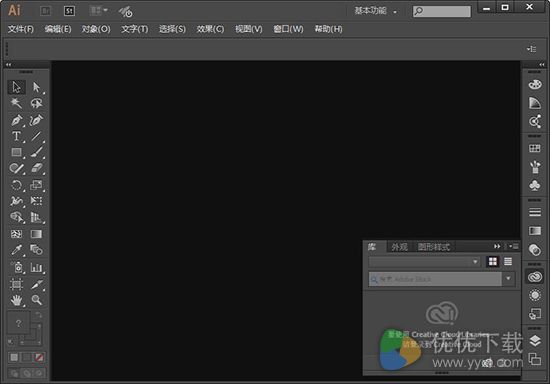Activate the Scale tool
Viewport: 550px width, 384px height.
tap(36, 185)
